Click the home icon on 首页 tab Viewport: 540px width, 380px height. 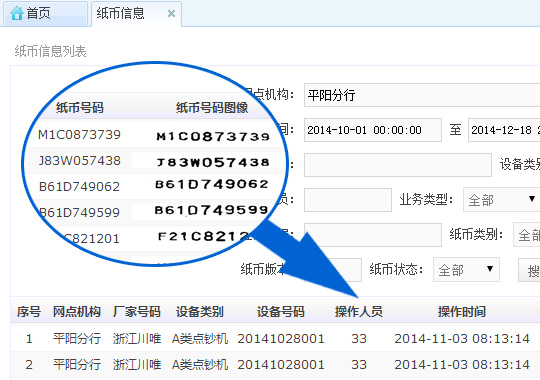(x=17, y=13)
